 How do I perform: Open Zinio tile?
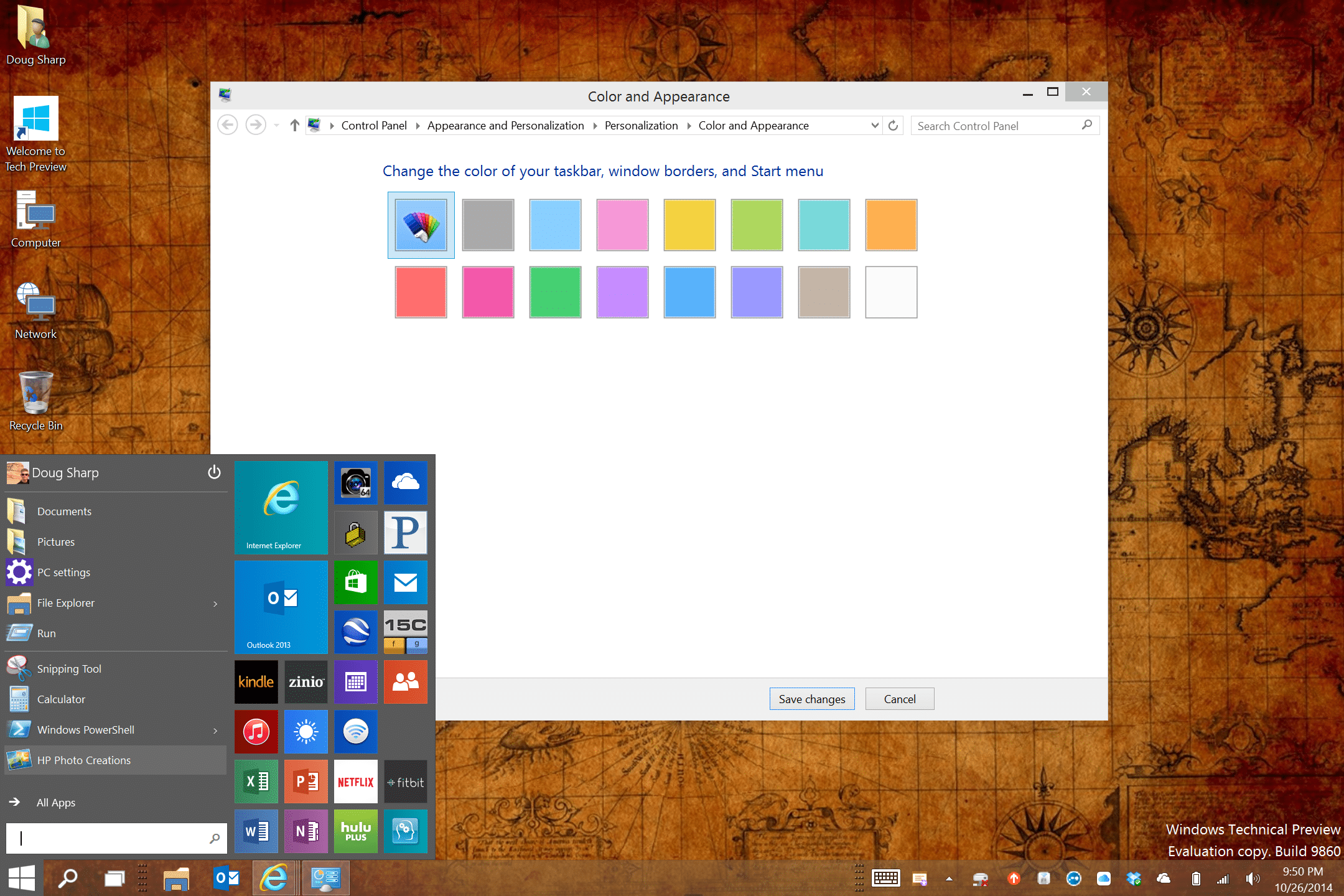(x=306, y=682)
